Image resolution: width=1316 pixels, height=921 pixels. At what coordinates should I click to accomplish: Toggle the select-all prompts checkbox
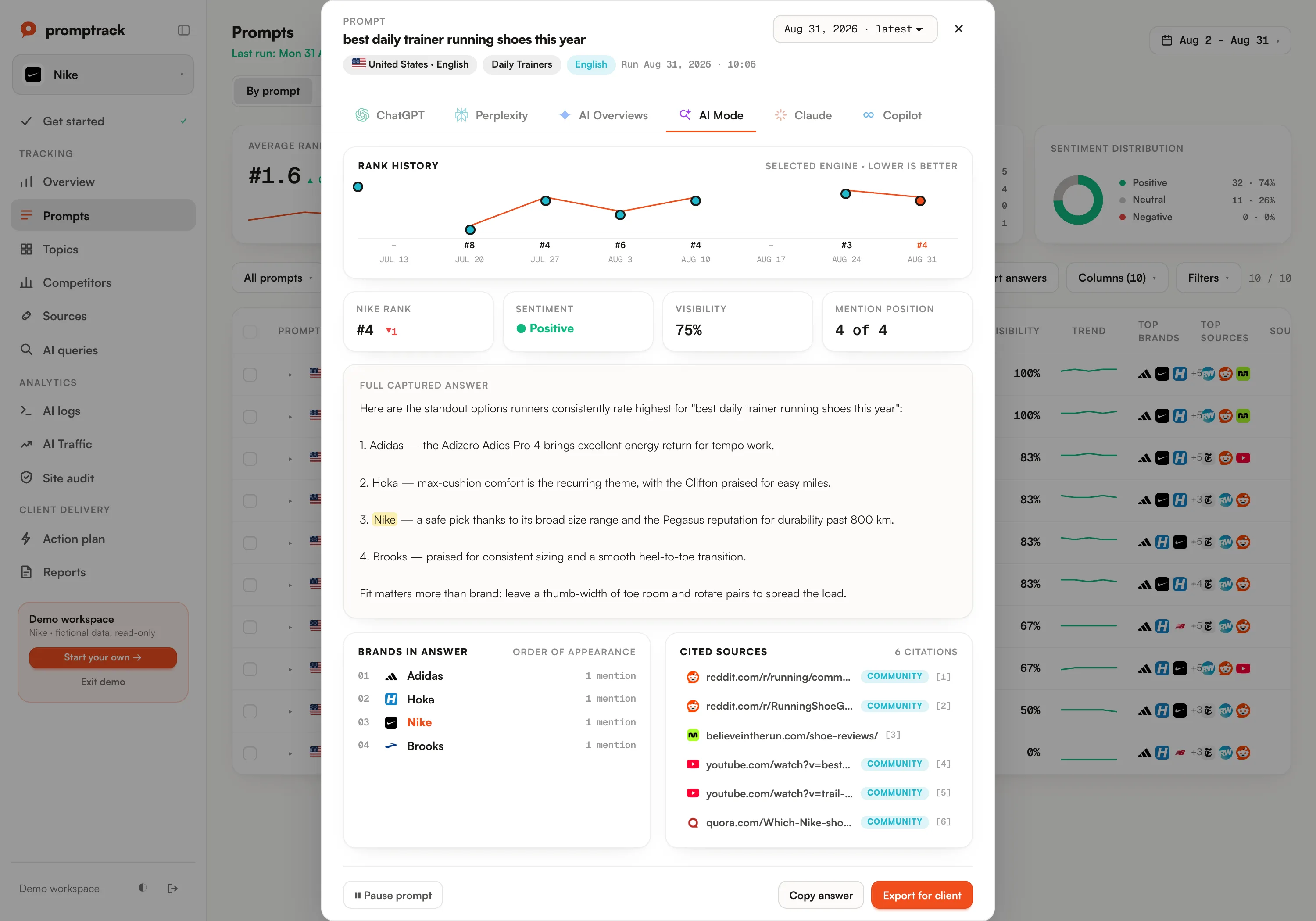point(250,331)
